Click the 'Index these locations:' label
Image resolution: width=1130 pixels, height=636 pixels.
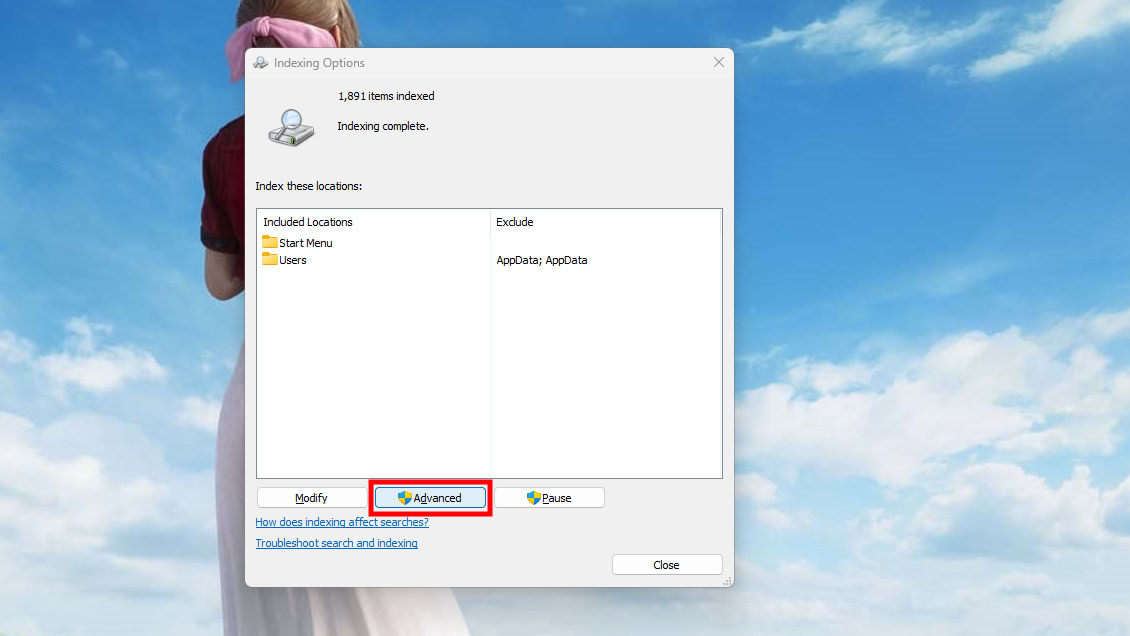pyautogui.click(x=308, y=186)
